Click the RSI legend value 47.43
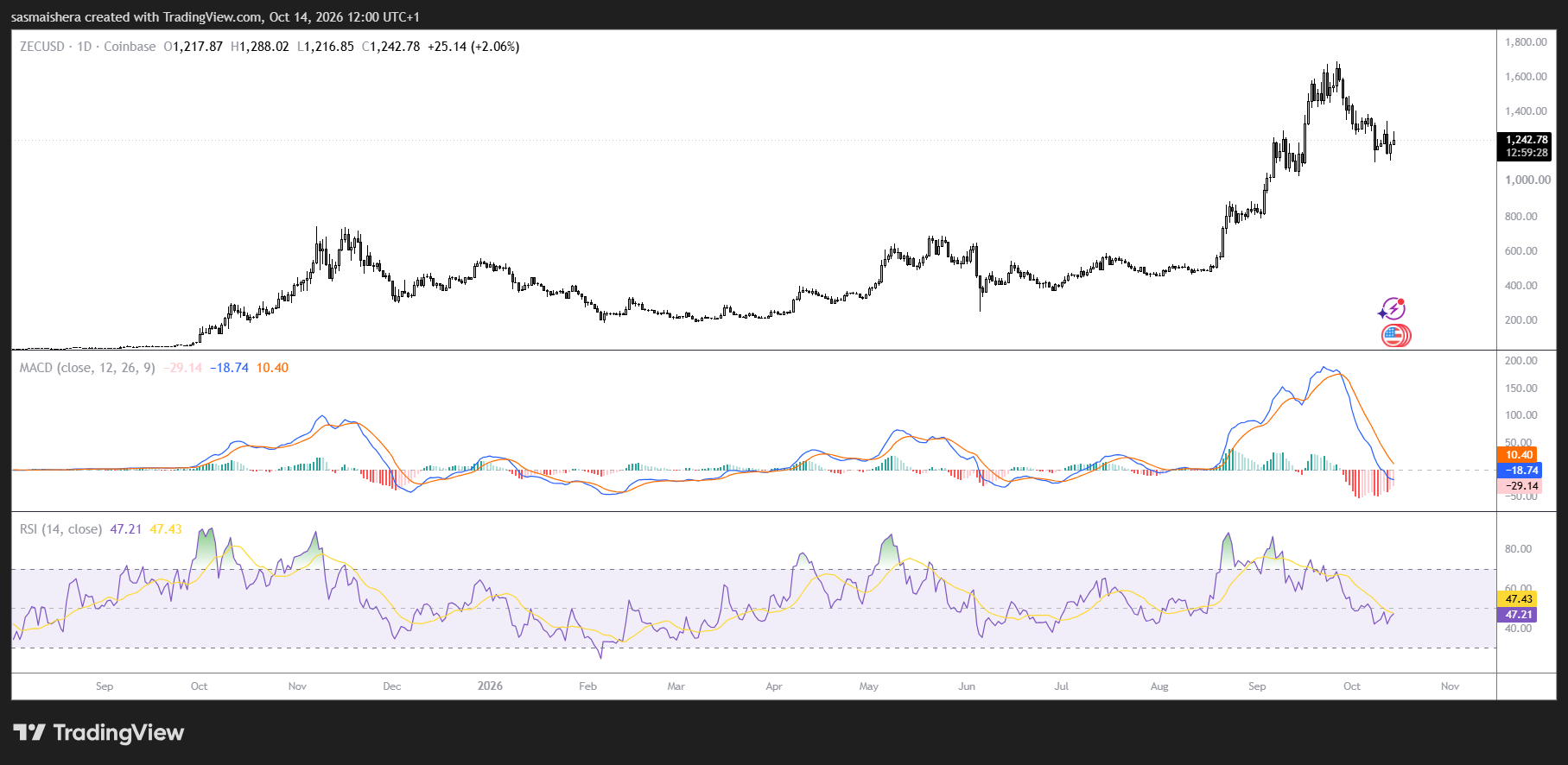The image size is (1568, 765). click(166, 529)
